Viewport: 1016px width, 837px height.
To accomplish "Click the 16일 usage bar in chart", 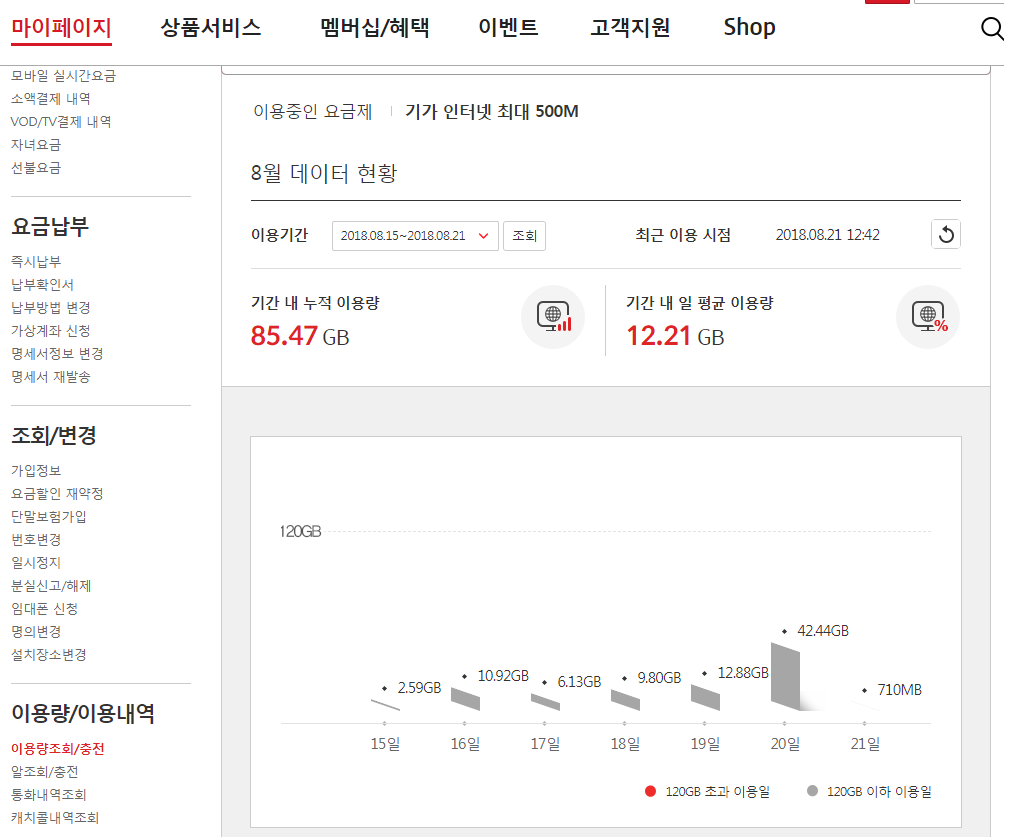I will click(x=465, y=699).
